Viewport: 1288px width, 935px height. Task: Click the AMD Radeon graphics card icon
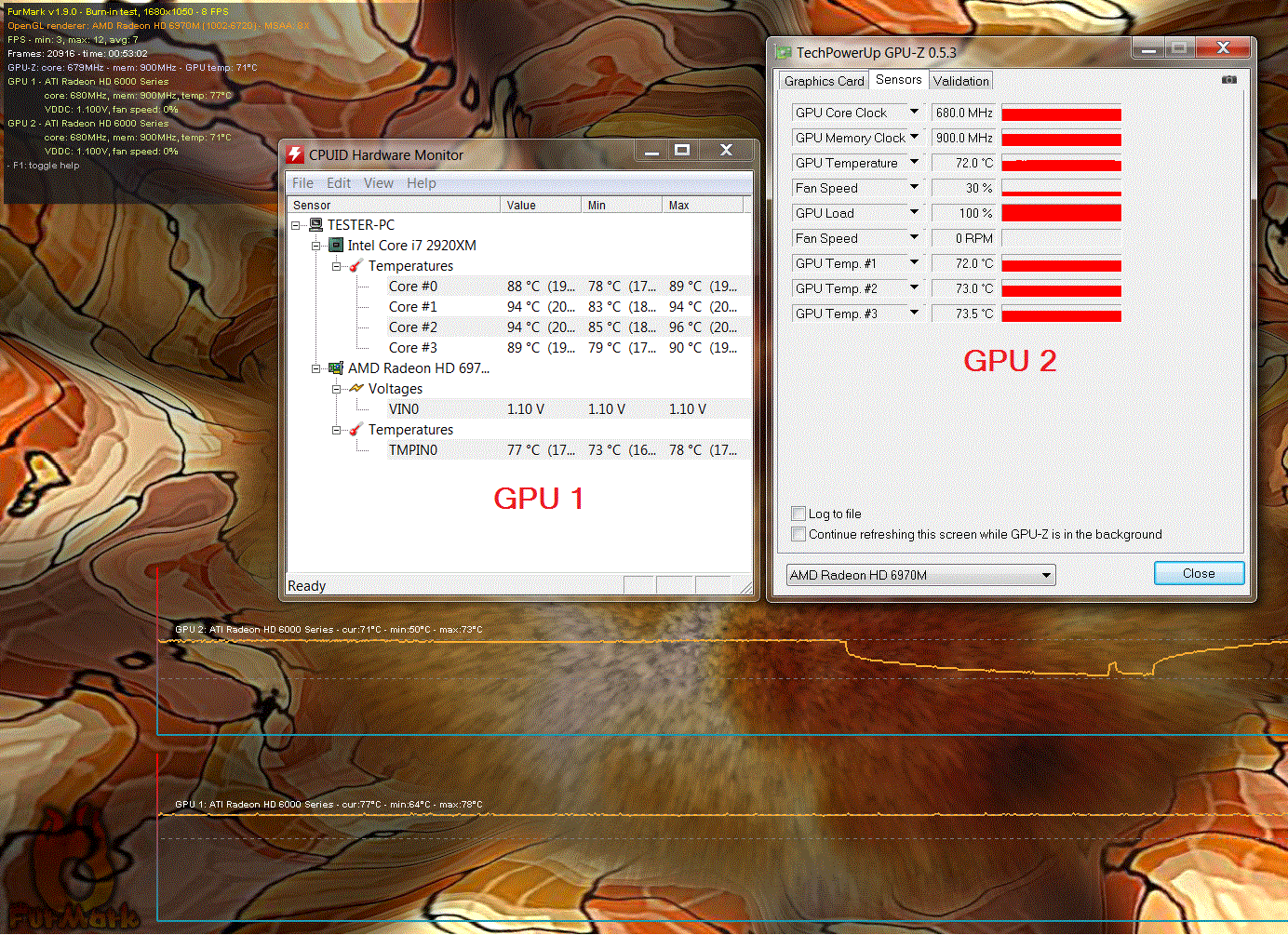click(337, 368)
